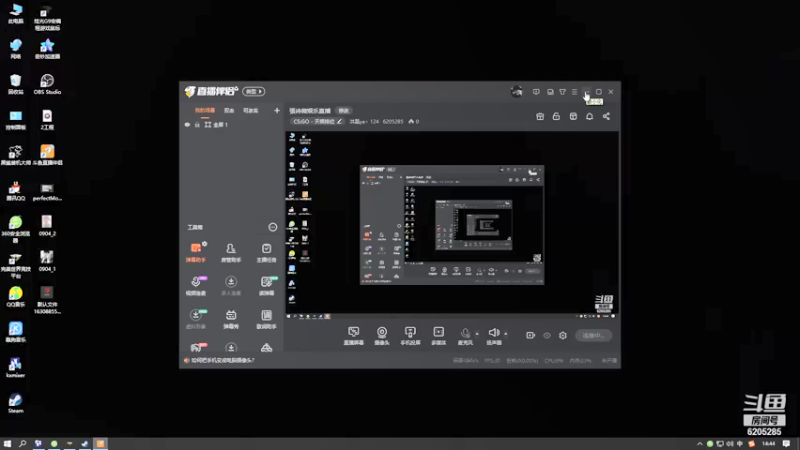
Task: Open gear settings on danmaku assistant tool
Action: click(x=205, y=244)
